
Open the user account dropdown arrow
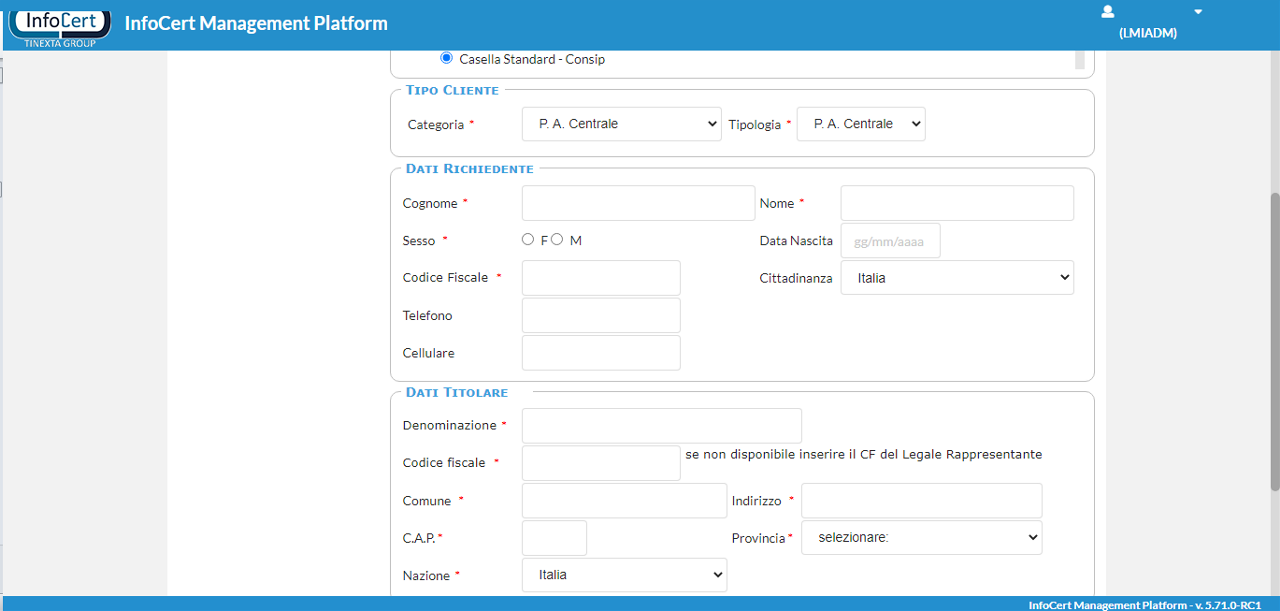coord(1198,12)
